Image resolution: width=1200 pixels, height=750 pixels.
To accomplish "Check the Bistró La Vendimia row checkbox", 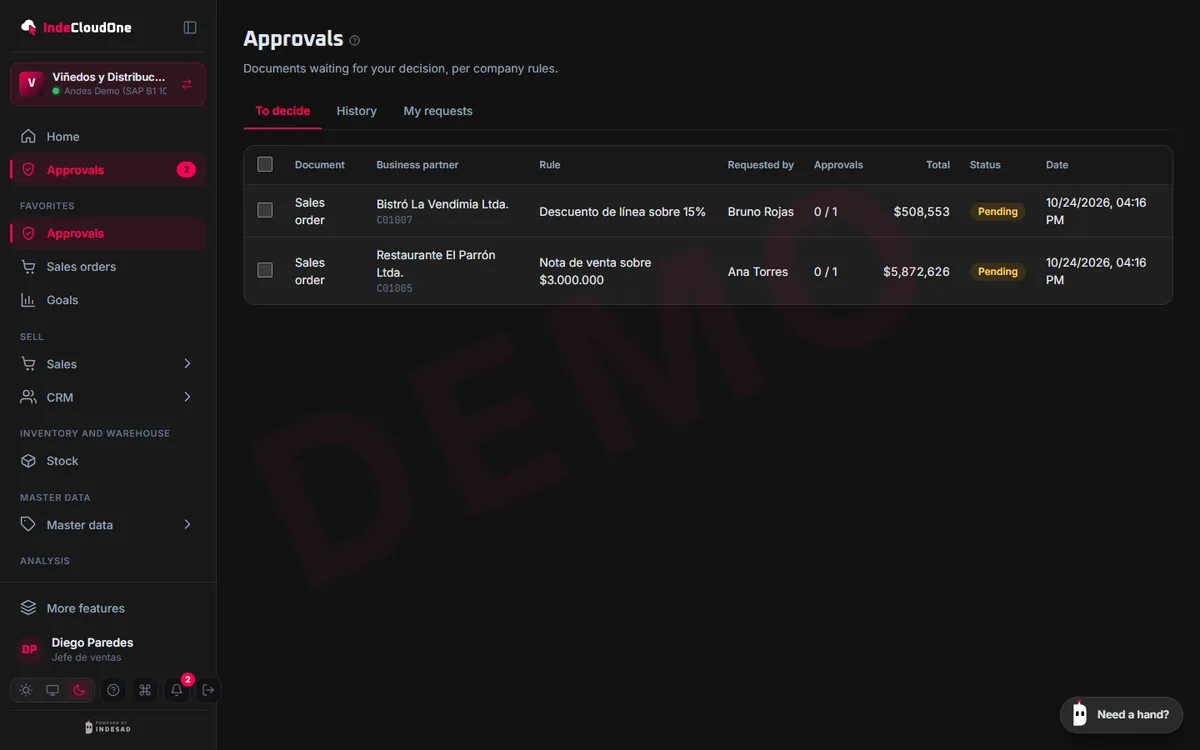I will [265, 210].
